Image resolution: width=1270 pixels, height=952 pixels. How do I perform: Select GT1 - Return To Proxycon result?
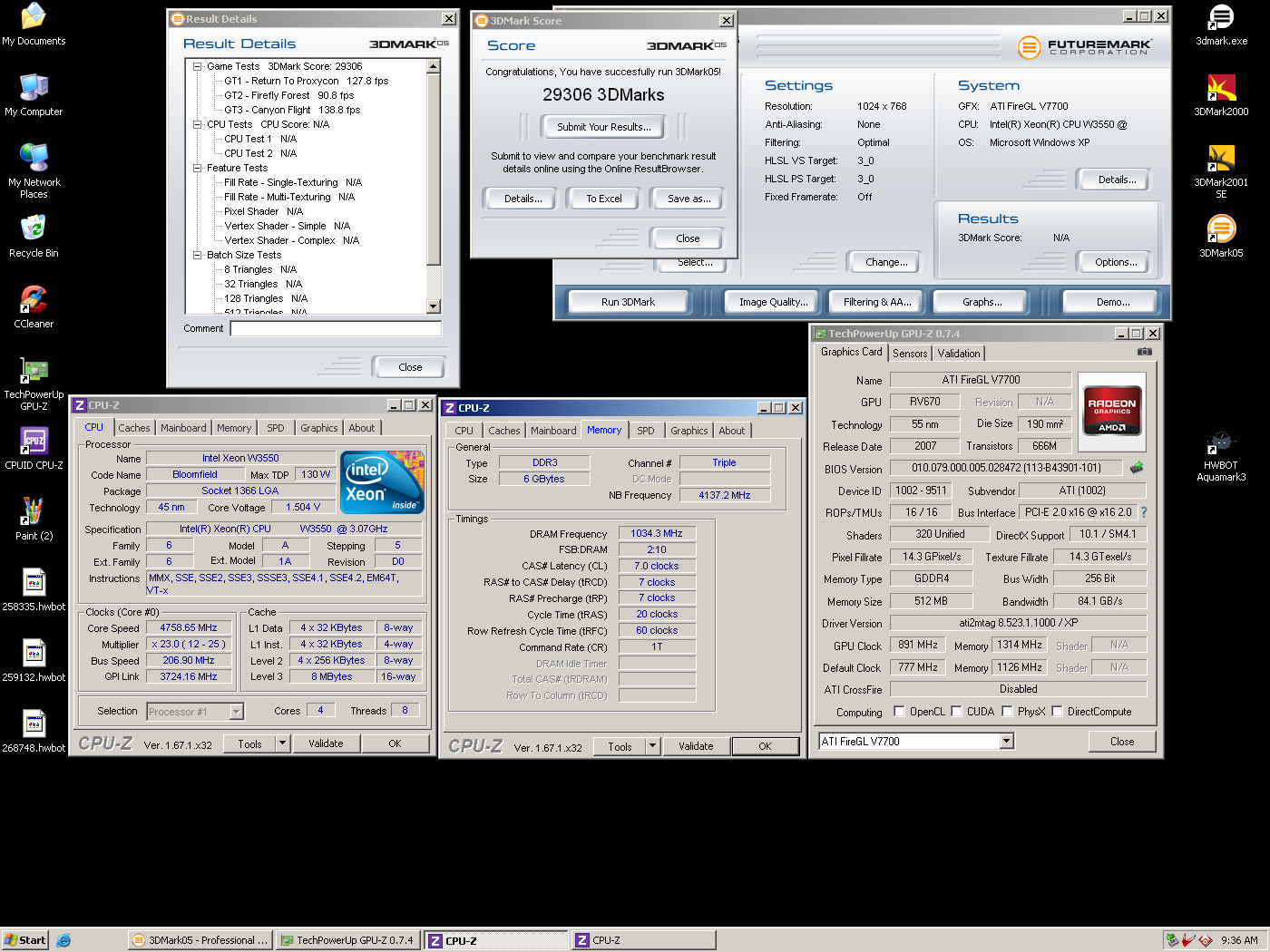[307, 81]
